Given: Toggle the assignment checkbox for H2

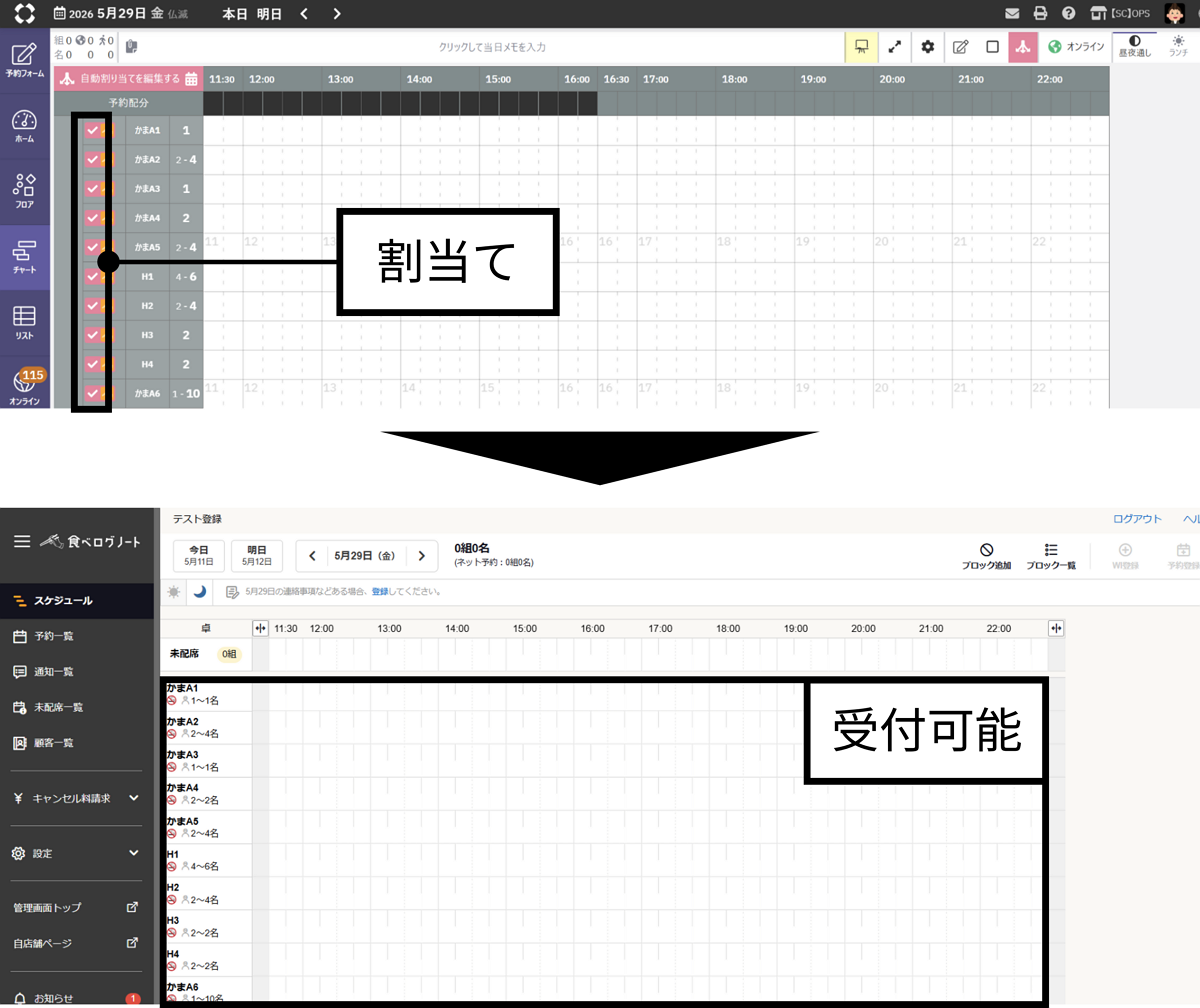Looking at the screenshot, I should (x=93, y=305).
